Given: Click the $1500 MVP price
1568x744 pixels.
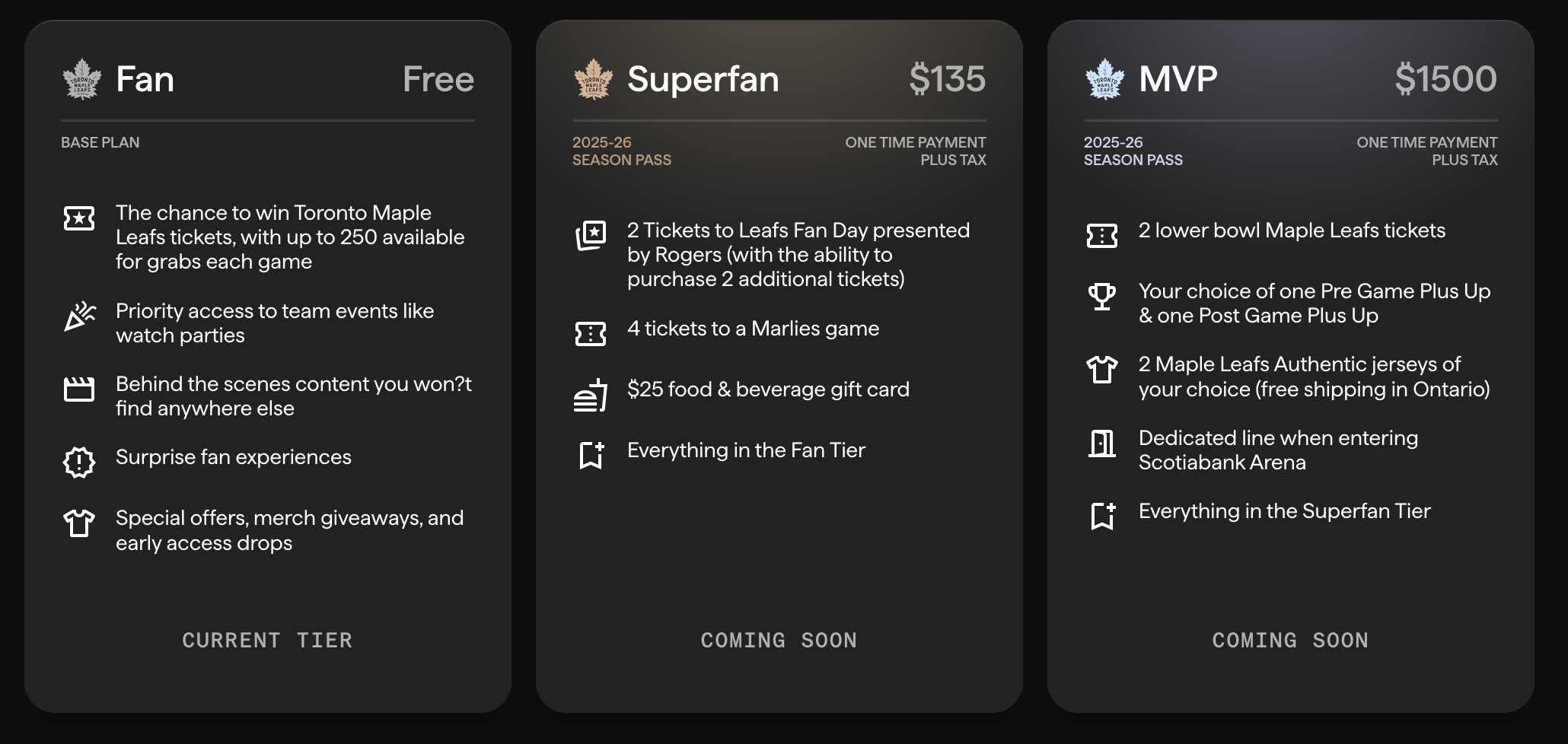Looking at the screenshot, I should click(1445, 79).
